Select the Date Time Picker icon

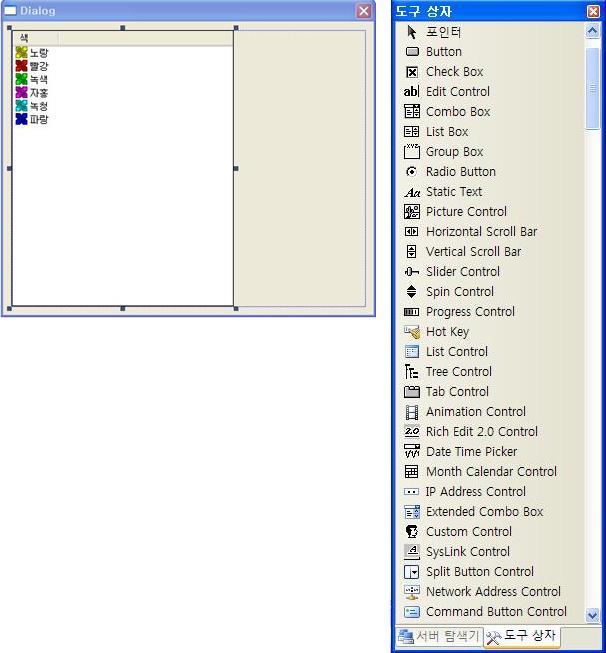(412, 451)
